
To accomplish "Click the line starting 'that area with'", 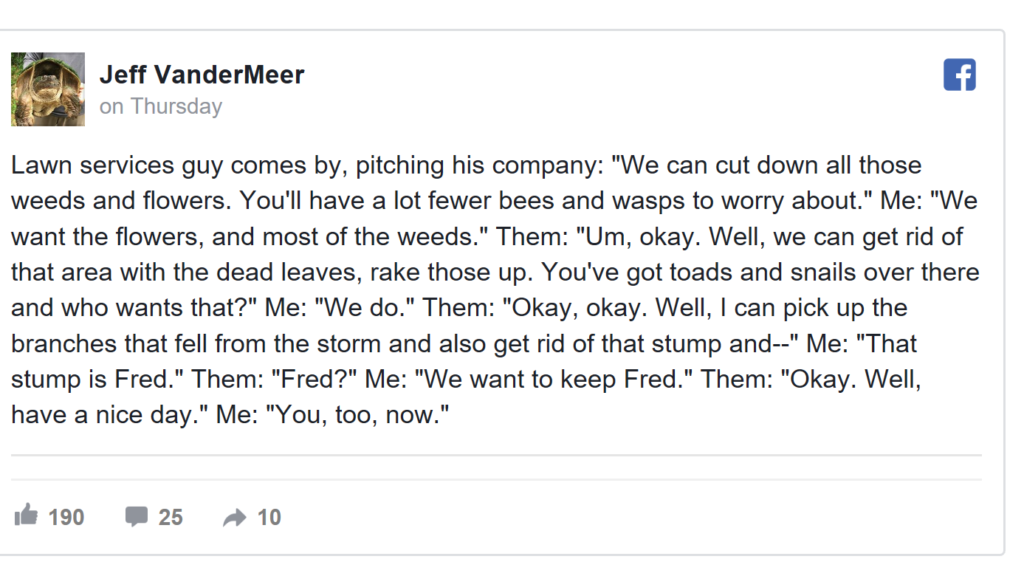I will pos(495,272).
